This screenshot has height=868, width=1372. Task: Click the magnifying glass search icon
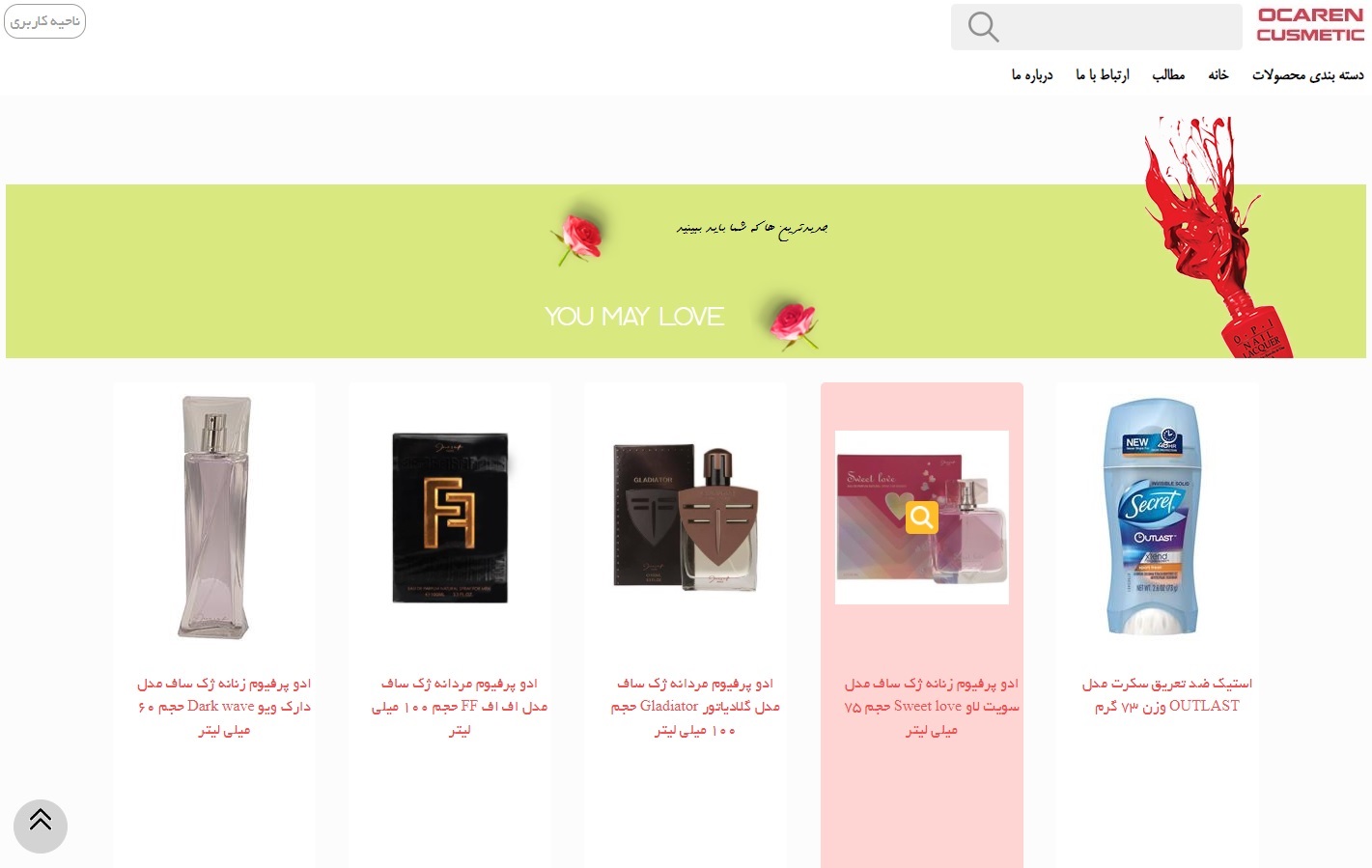coord(983,27)
